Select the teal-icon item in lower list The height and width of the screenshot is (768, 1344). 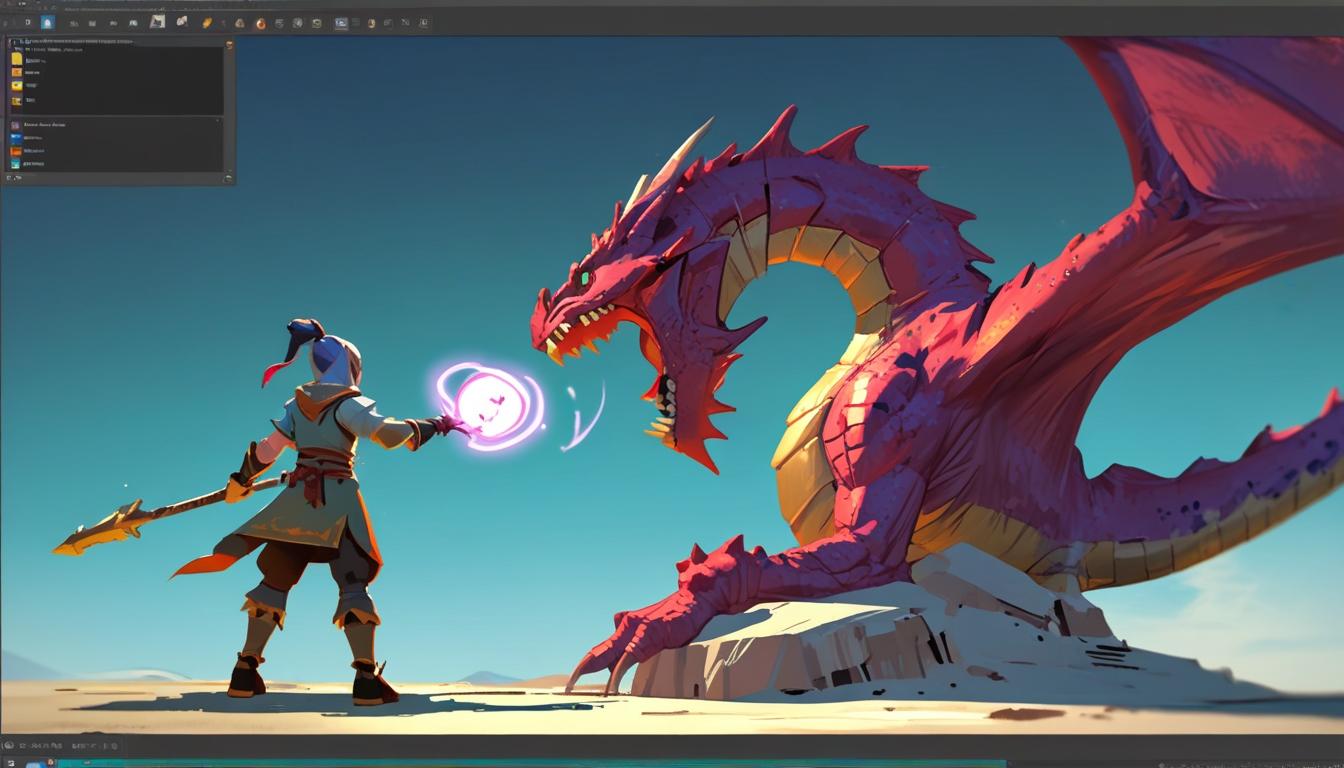coord(16,163)
